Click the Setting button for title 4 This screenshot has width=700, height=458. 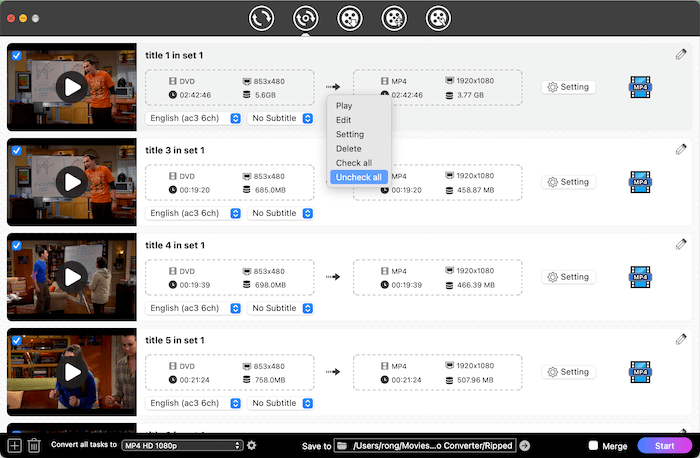pos(568,277)
